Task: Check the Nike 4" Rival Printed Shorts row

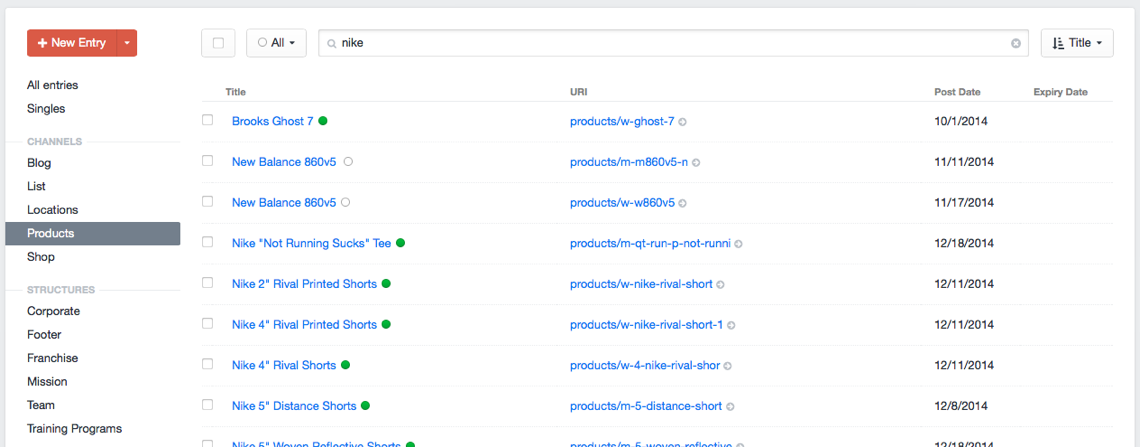Action: tap(208, 323)
